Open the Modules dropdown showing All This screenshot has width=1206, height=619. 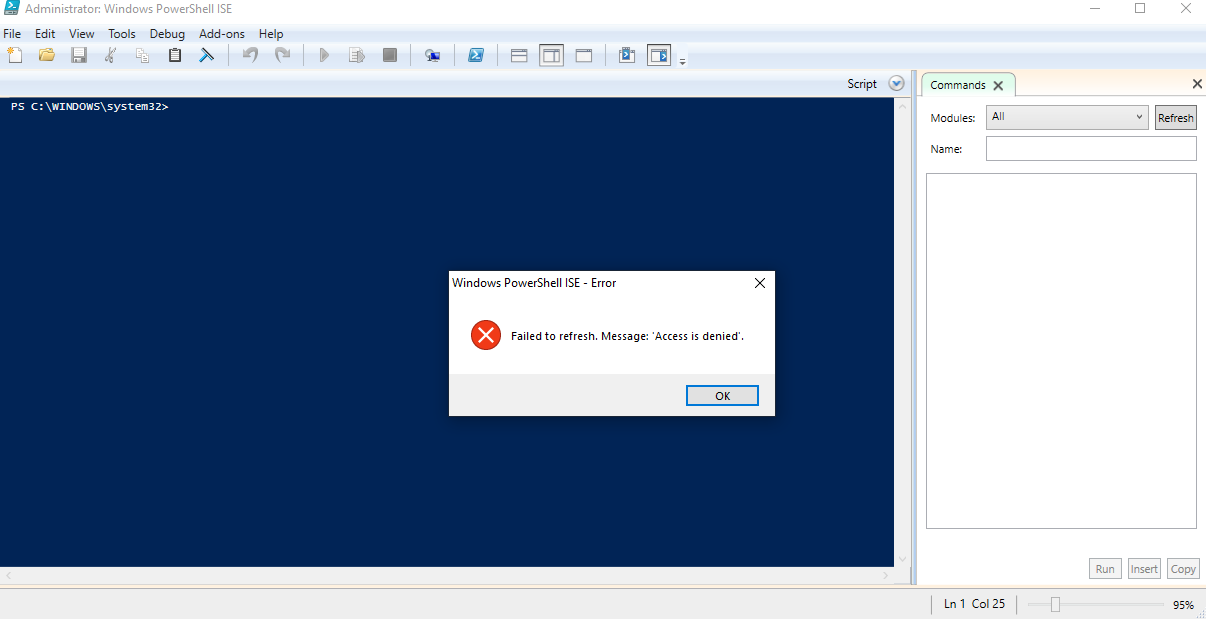click(1067, 117)
